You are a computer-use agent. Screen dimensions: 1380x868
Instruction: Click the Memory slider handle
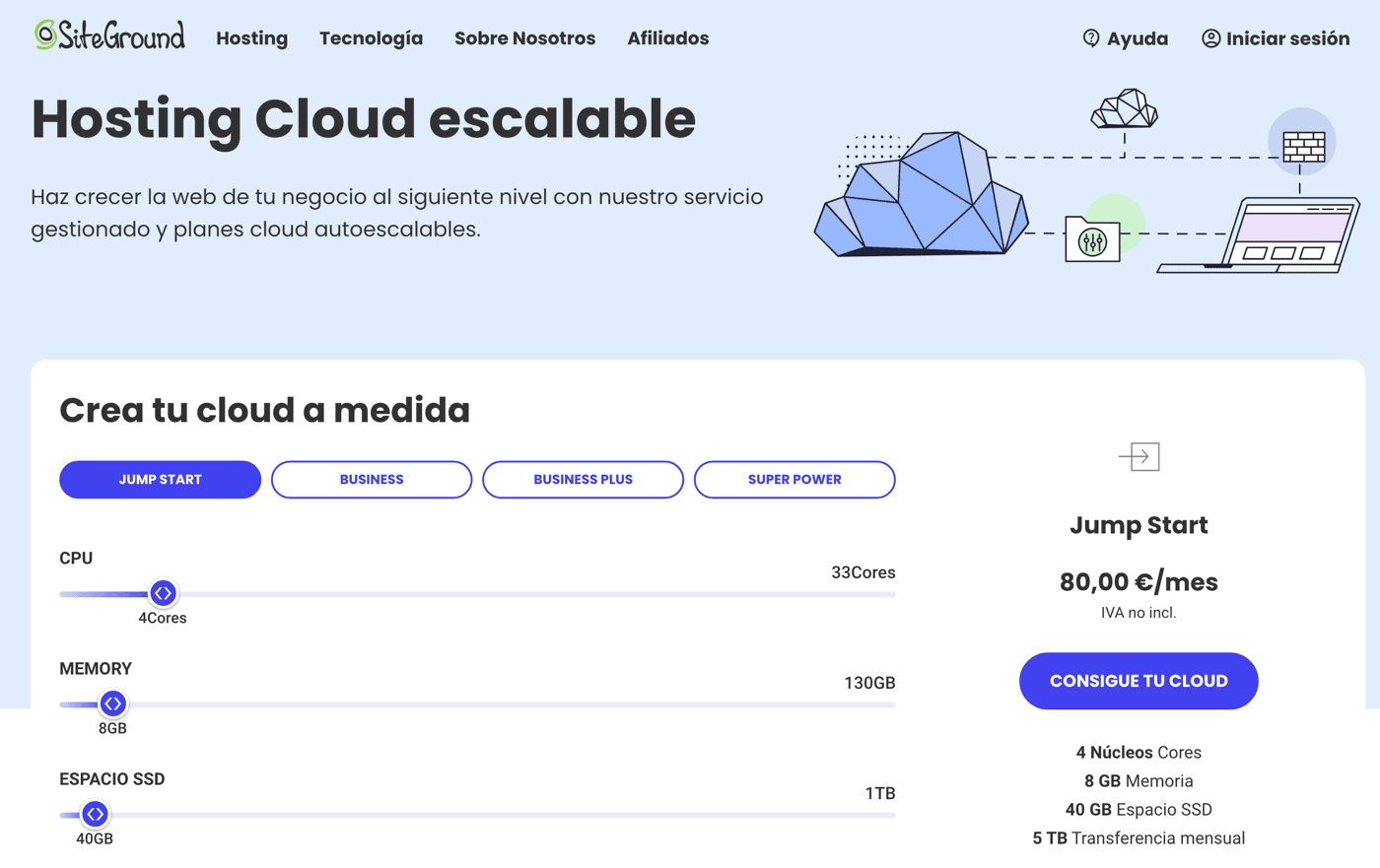(112, 703)
